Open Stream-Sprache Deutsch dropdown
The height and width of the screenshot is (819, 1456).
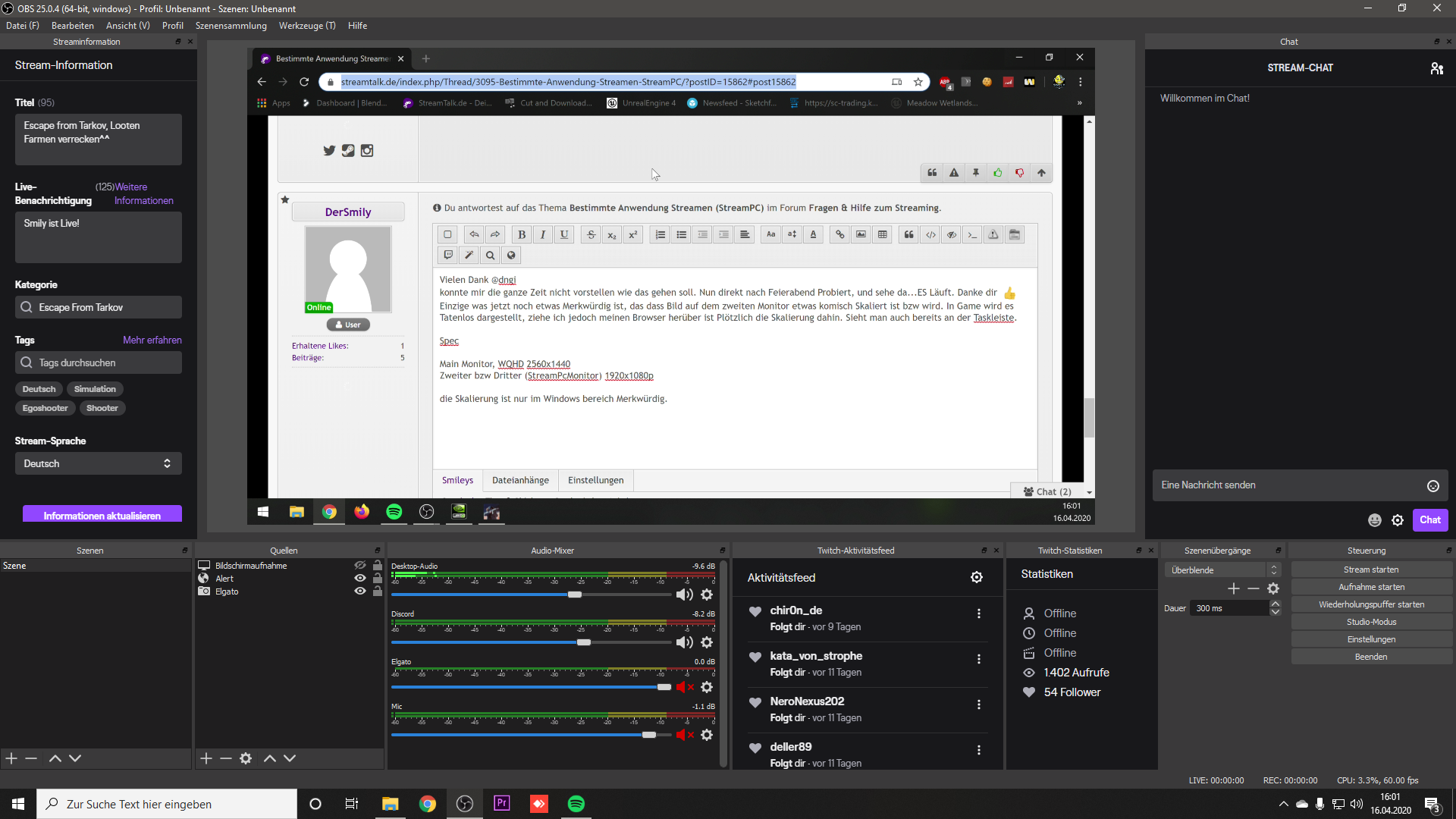pyautogui.click(x=99, y=463)
